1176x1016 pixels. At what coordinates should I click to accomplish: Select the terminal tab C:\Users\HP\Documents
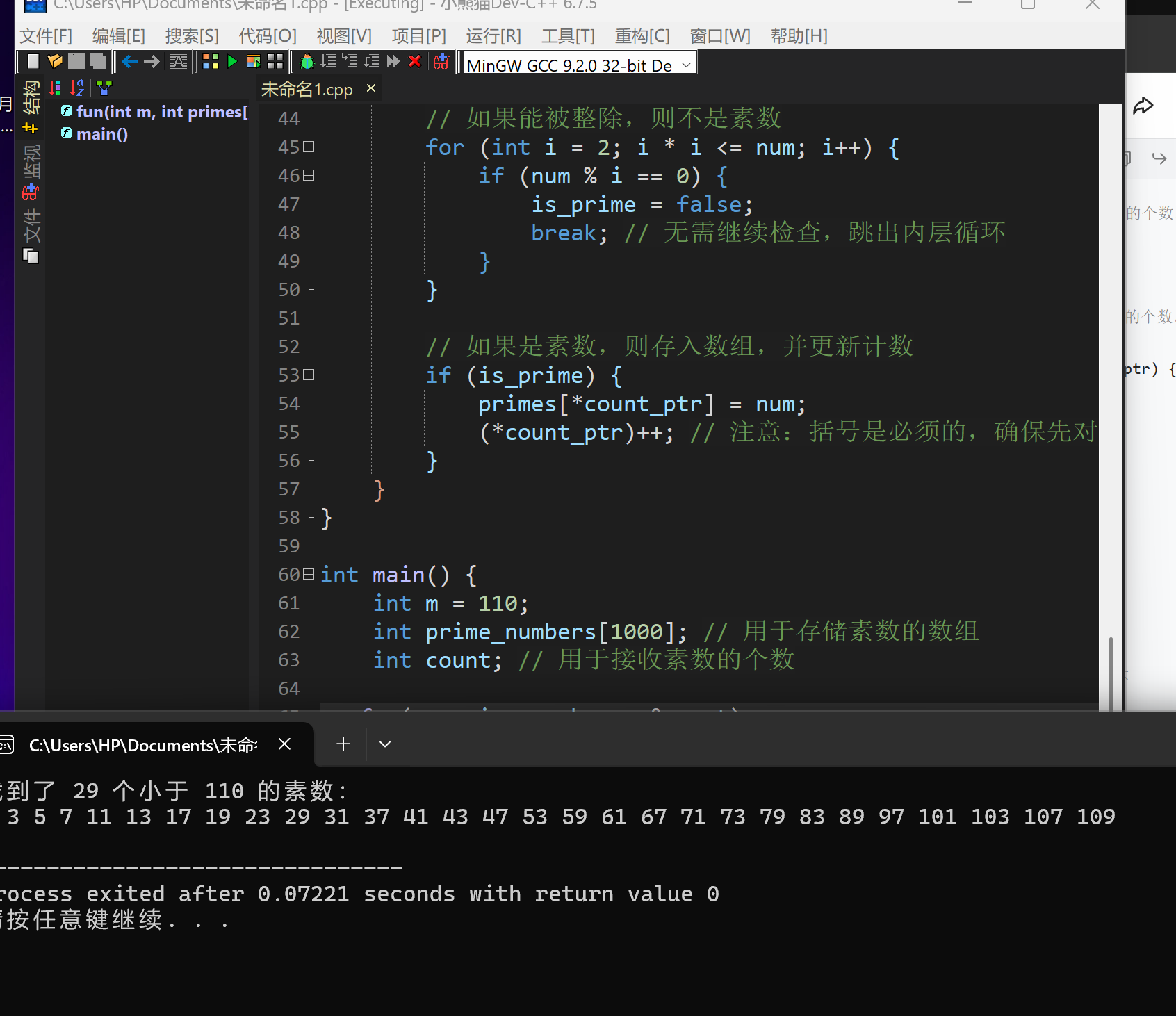point(143,745)
